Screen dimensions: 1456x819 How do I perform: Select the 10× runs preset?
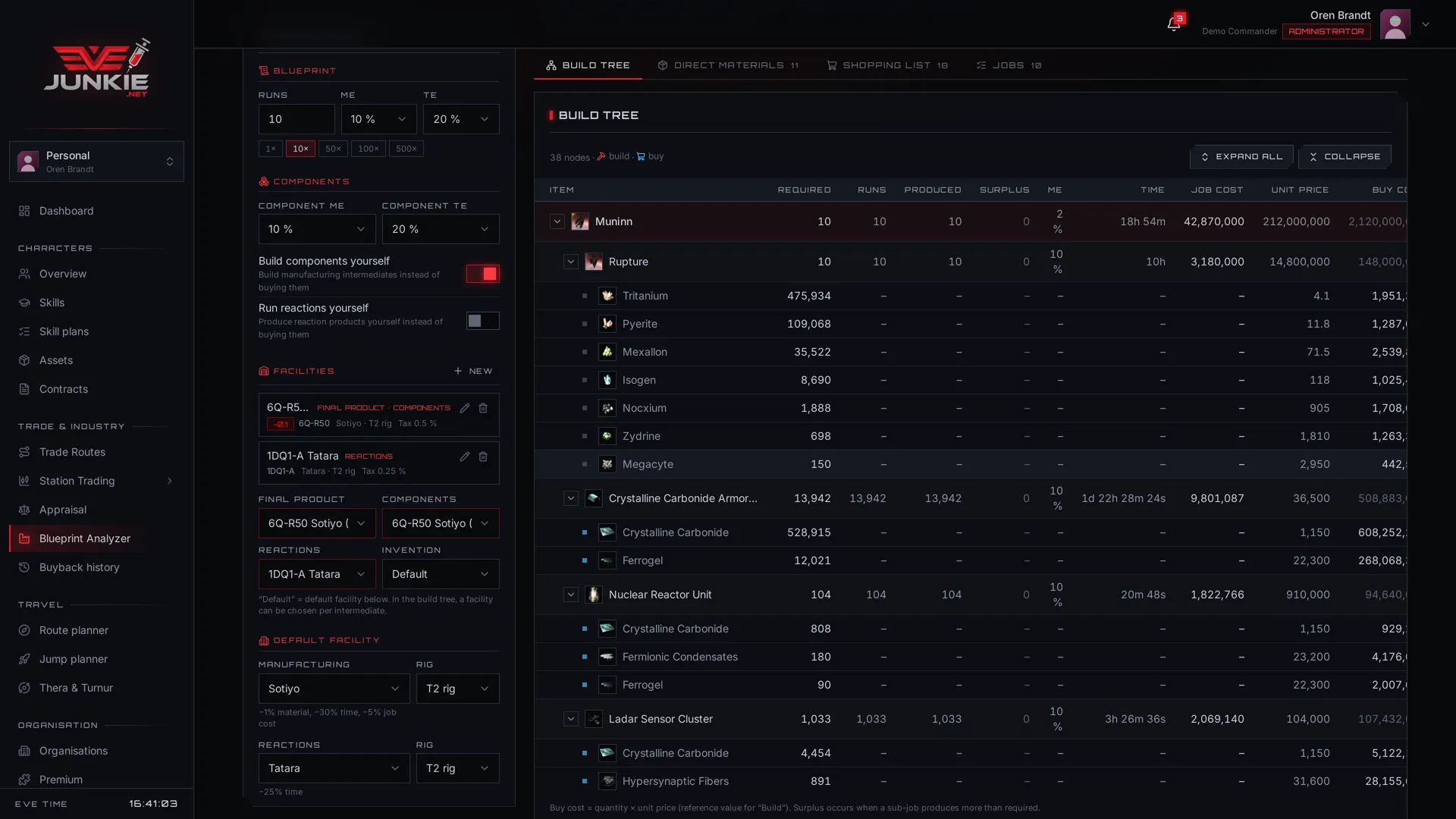pyautogui.click(x=300, y=149)
